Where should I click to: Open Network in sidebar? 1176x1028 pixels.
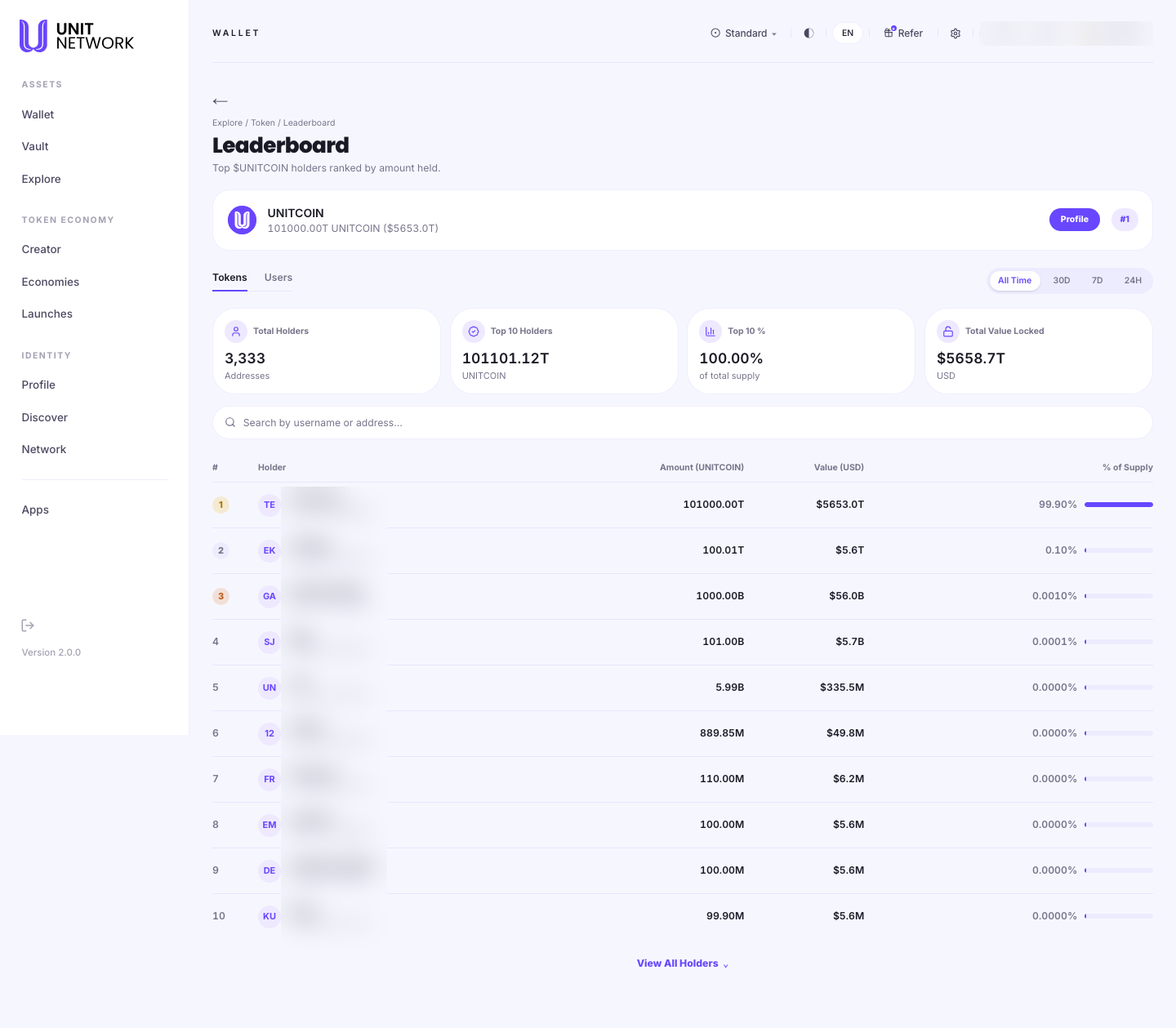(44, 450)
